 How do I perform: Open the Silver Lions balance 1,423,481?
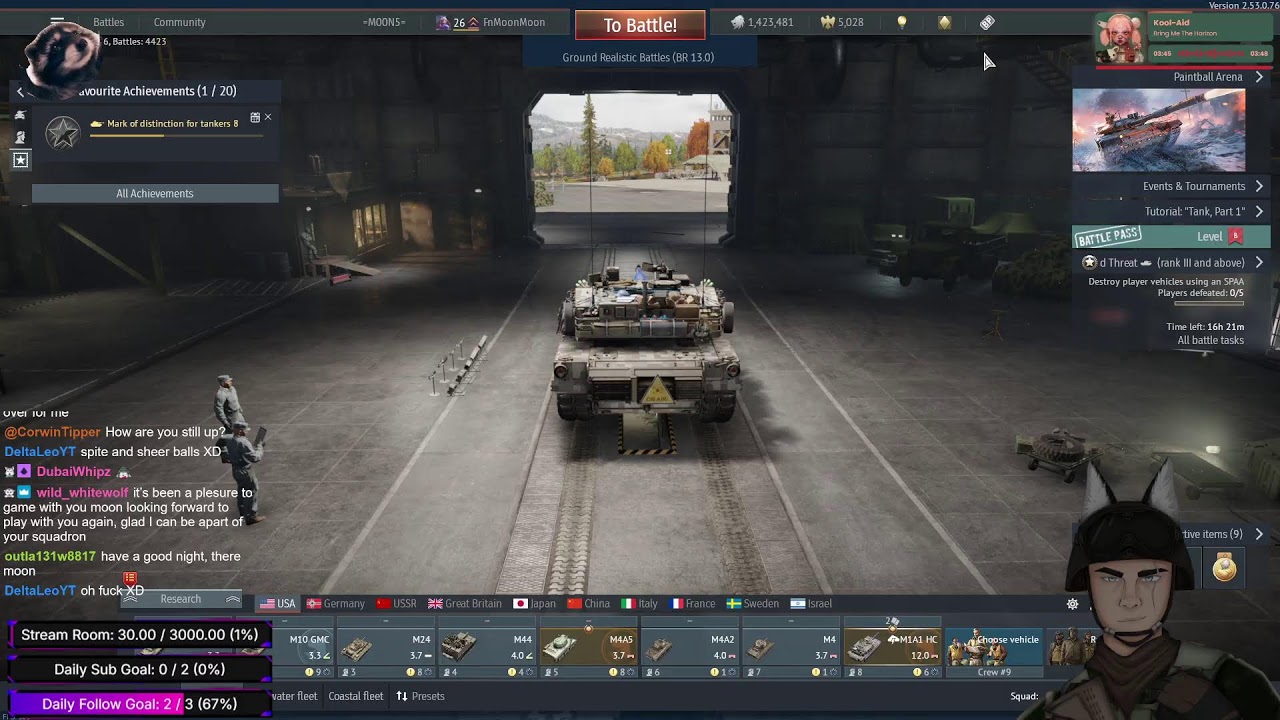pos(762,22)
